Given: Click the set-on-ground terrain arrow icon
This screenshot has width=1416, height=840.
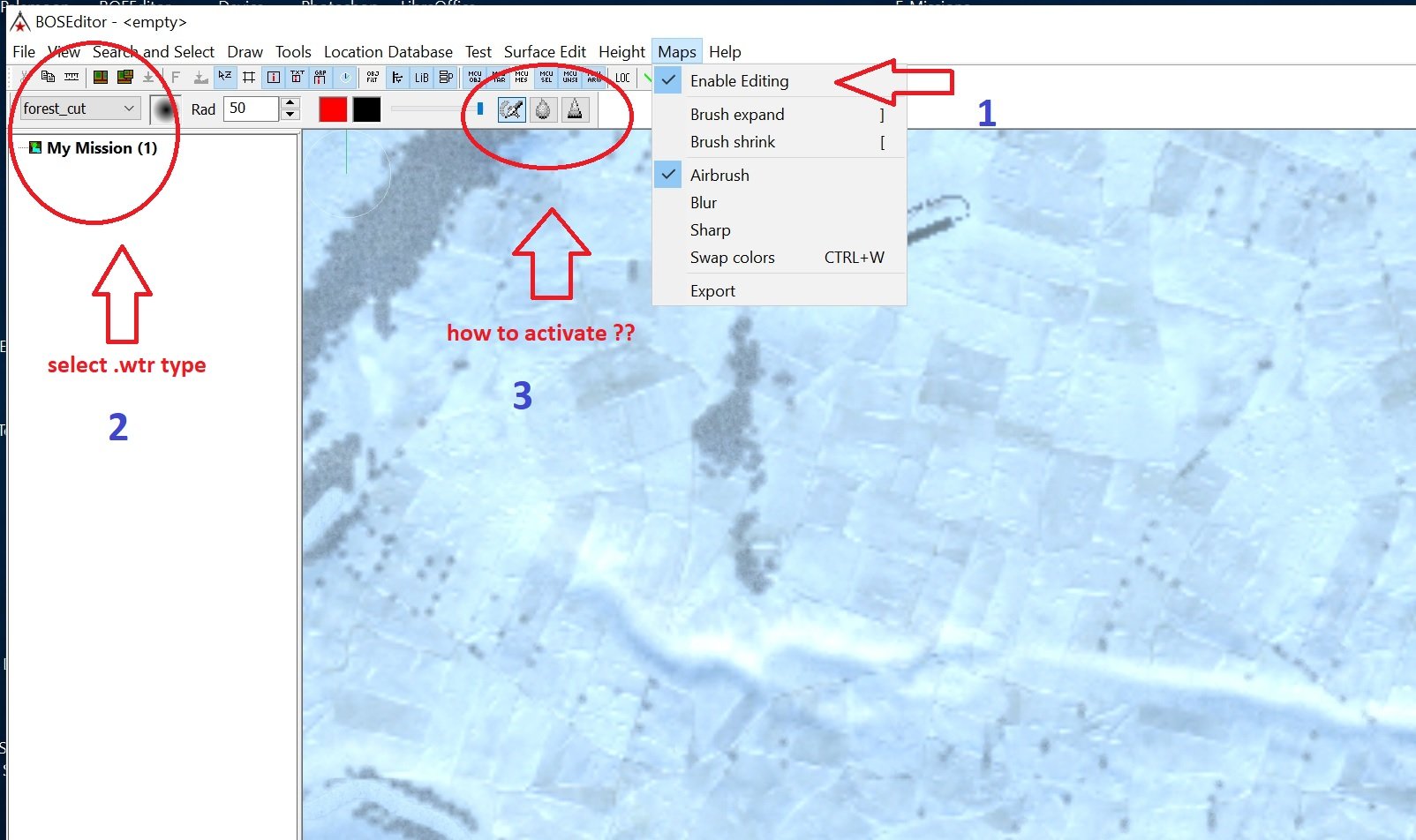Looking at the screenshot, I should (x=200, y=78).
